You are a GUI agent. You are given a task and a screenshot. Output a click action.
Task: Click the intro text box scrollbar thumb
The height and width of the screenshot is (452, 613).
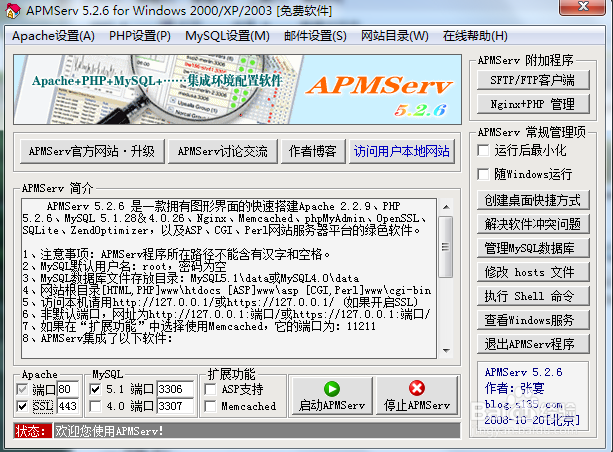click(446, 247)
